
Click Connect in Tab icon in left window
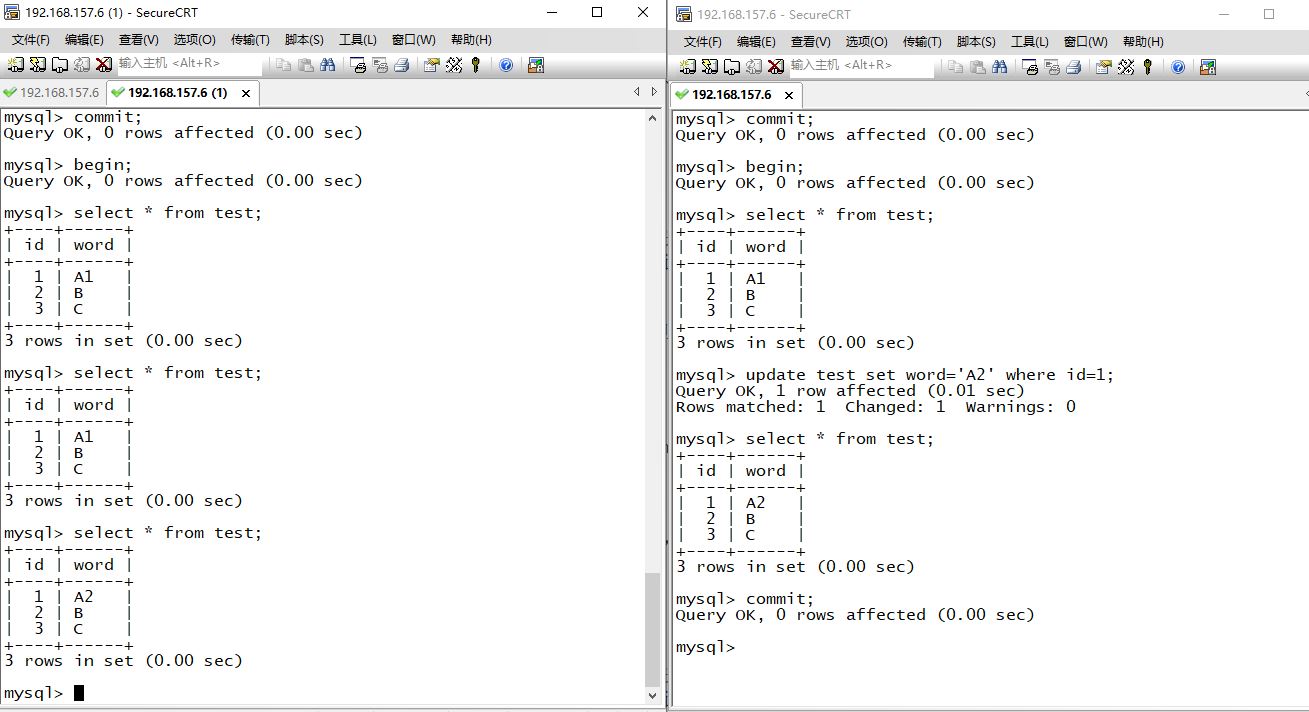tap(60, 64)
